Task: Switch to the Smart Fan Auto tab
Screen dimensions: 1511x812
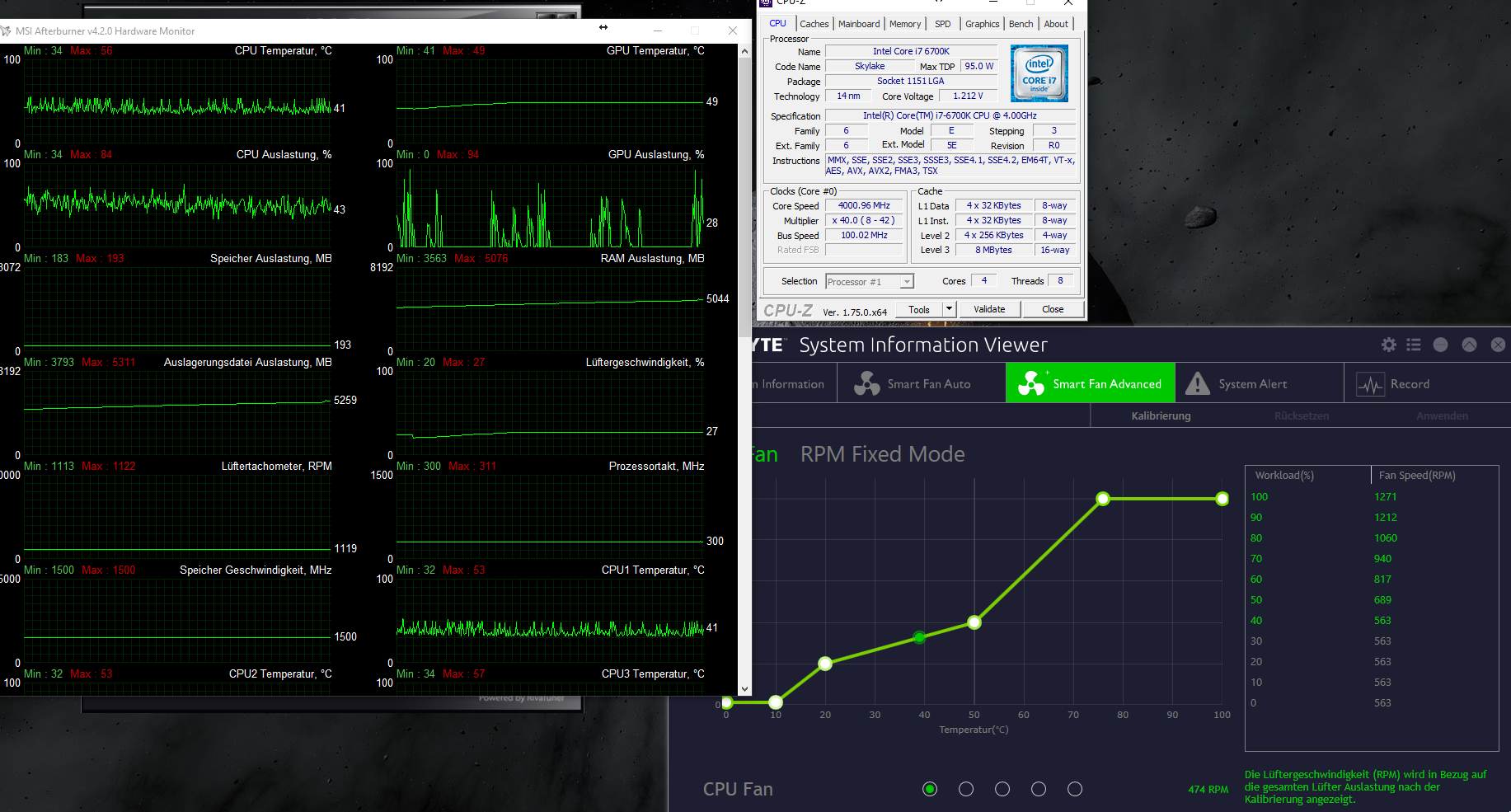Action: (x=922, y=383)
